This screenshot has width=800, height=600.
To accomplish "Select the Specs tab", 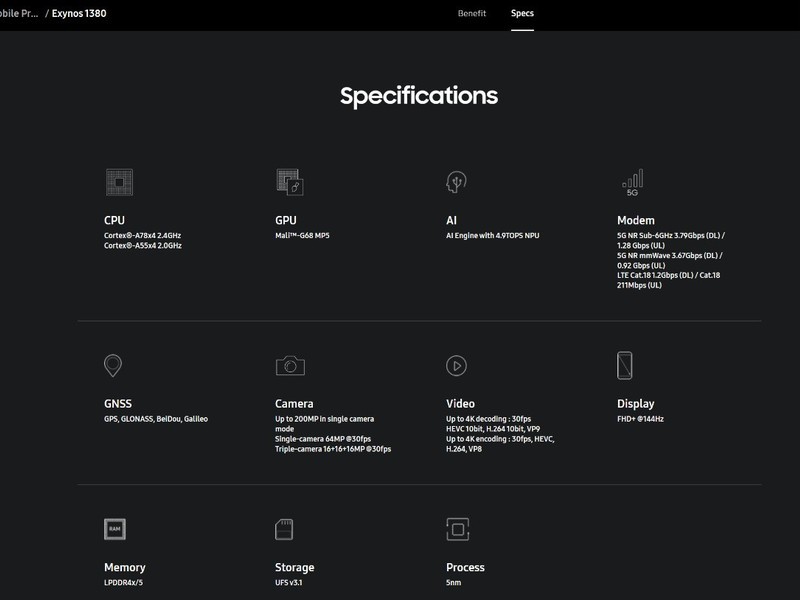I will [x=522, y=13].
